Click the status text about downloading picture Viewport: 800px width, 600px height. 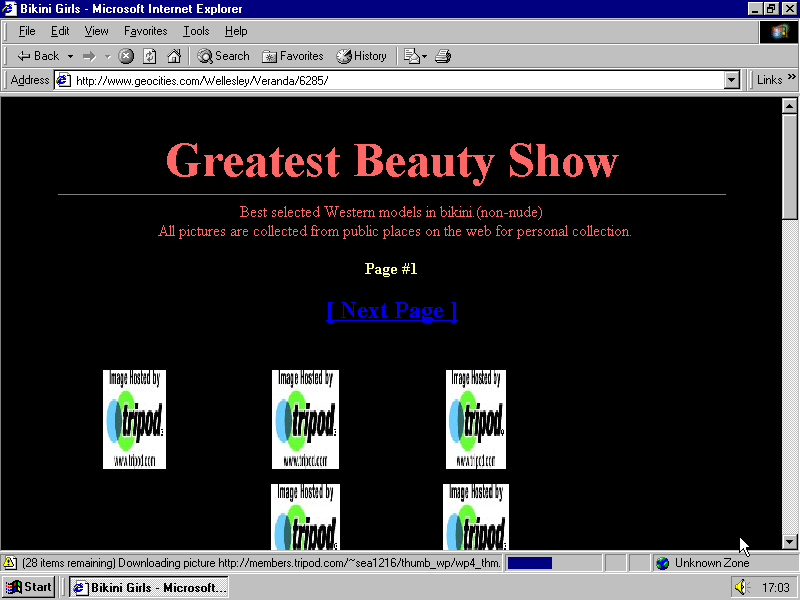(261, 563)
